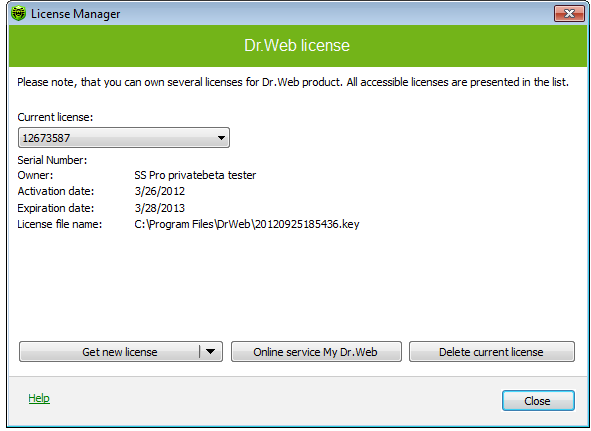The image size is (591, 431).
Task: Click the License Manager title text
Action: click(75, 14)
